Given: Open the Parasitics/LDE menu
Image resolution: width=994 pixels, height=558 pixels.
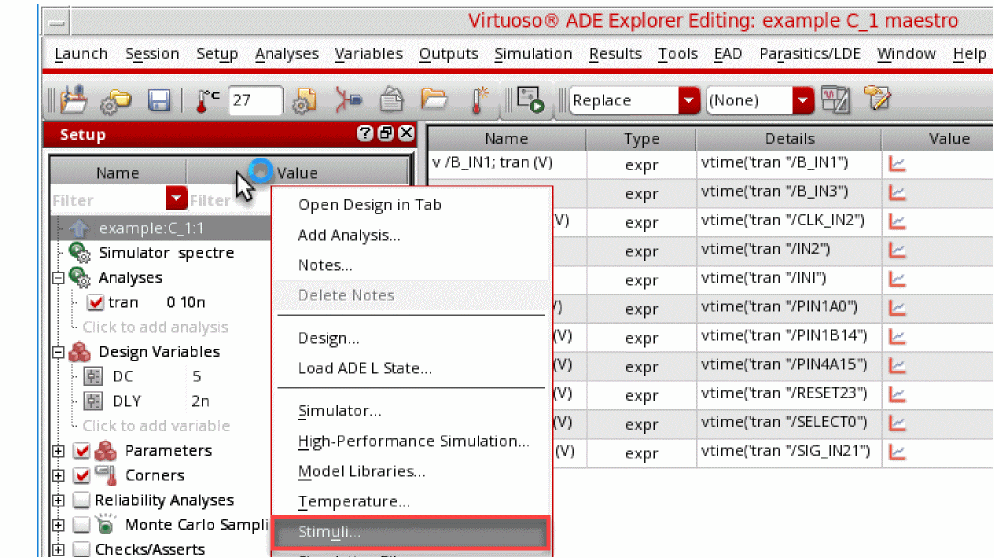Looking at the screenshot, I should [810, 55].
